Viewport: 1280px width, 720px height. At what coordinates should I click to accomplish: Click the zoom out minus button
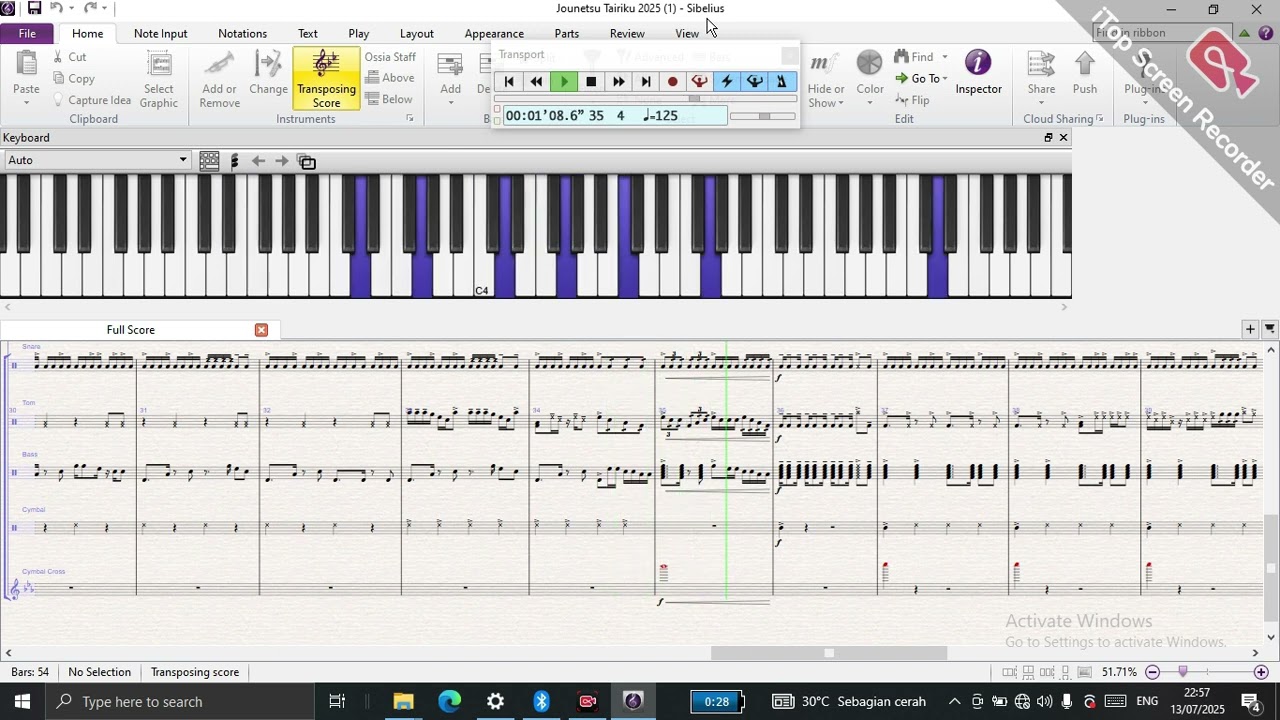click(x=1153, y=673)
